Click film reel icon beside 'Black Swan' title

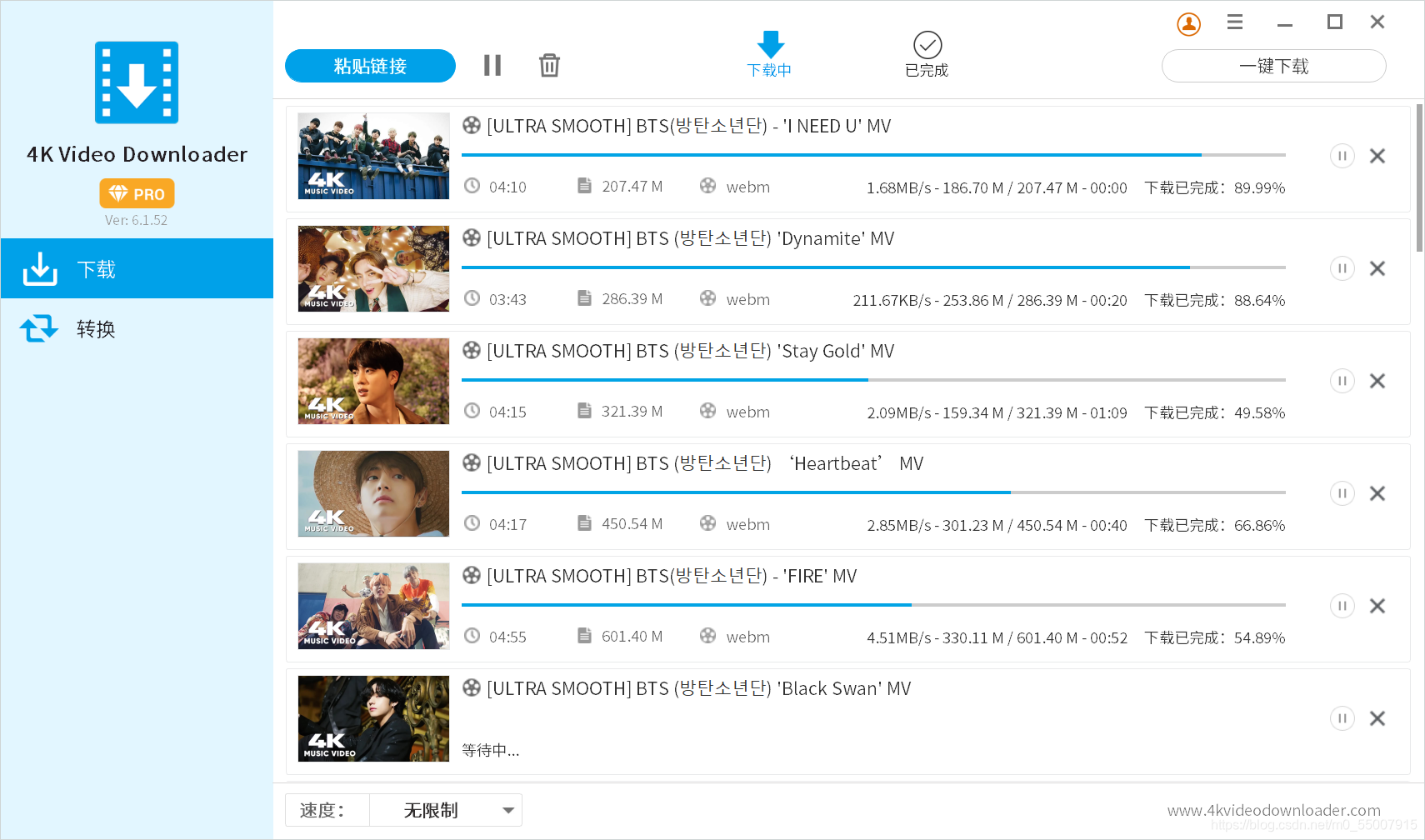[472, 687]
